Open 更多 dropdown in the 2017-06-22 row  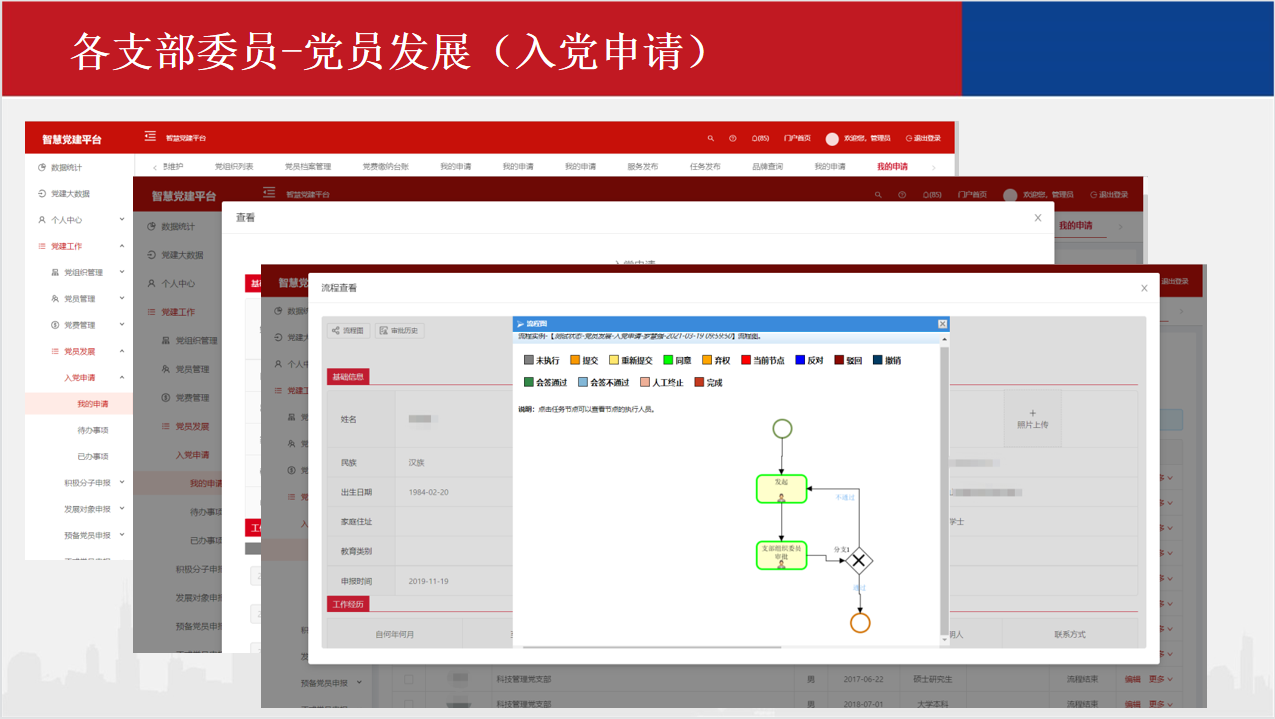[1159, 679]
